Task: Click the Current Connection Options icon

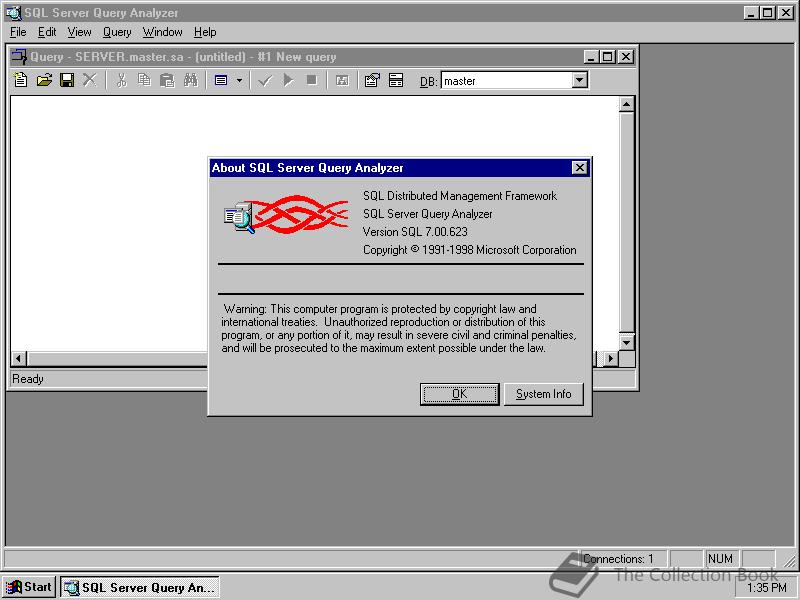Action: point(372,80)
